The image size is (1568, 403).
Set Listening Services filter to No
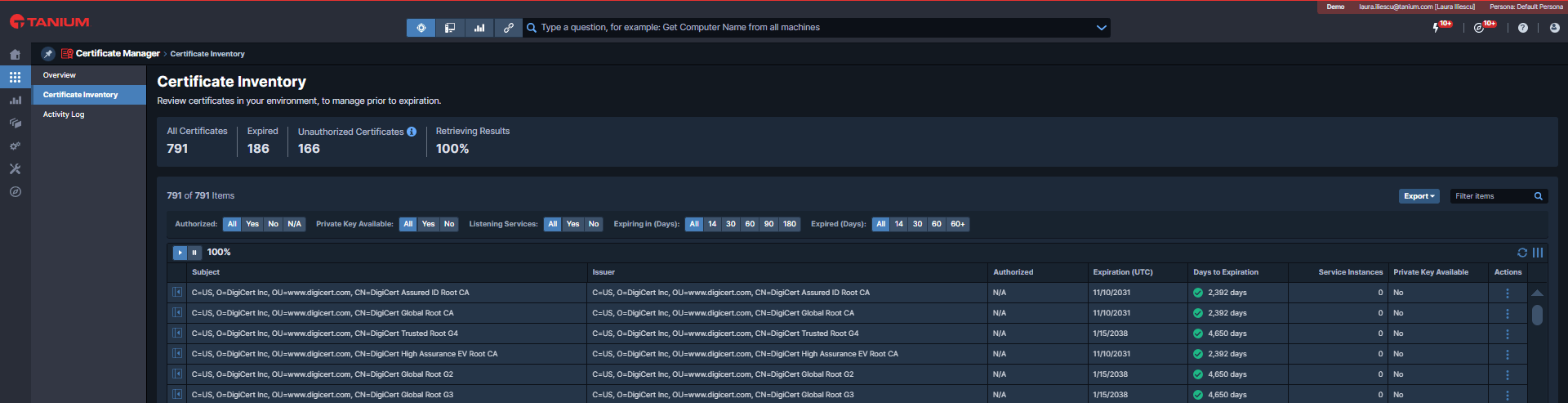coord(594,224)
